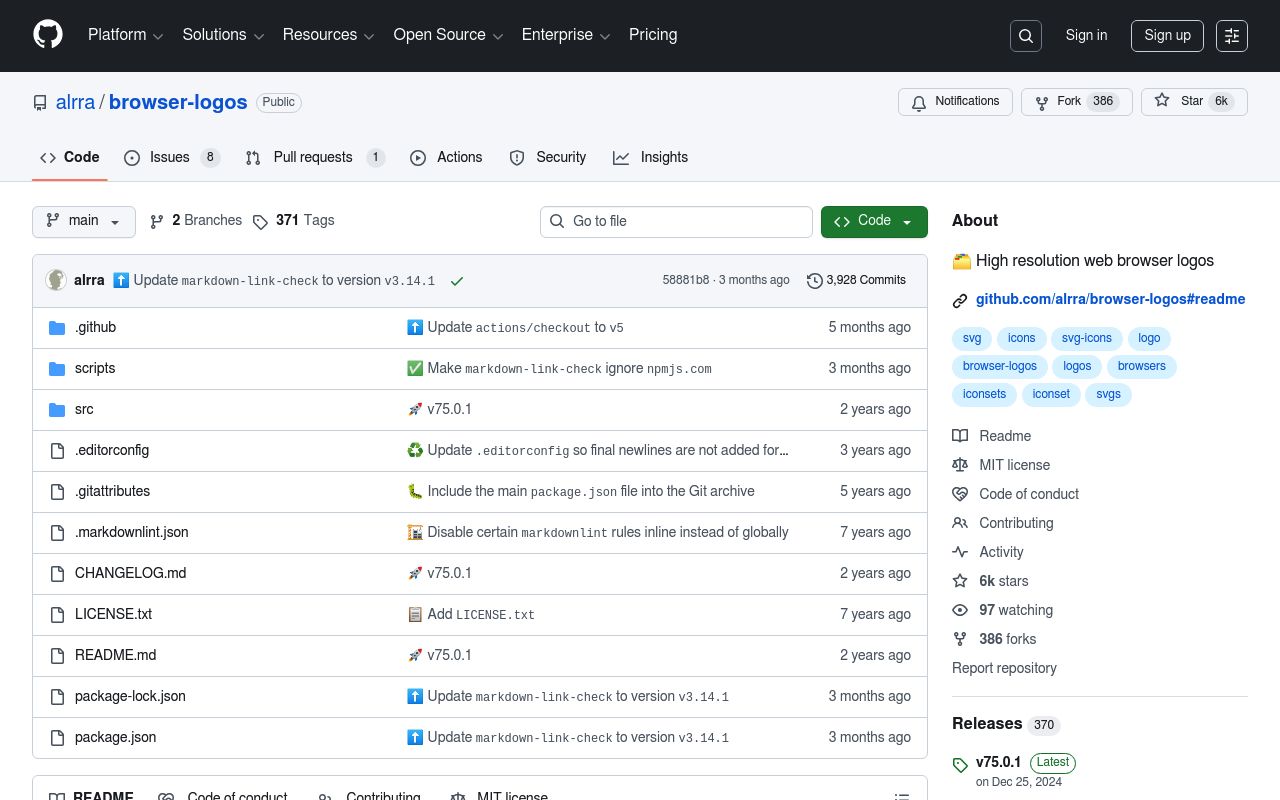The height and width of the screenshot is (800, 1280).
Task: Click the commit status green checkmark
Action: pyautogui.click(x=457, y=281)
